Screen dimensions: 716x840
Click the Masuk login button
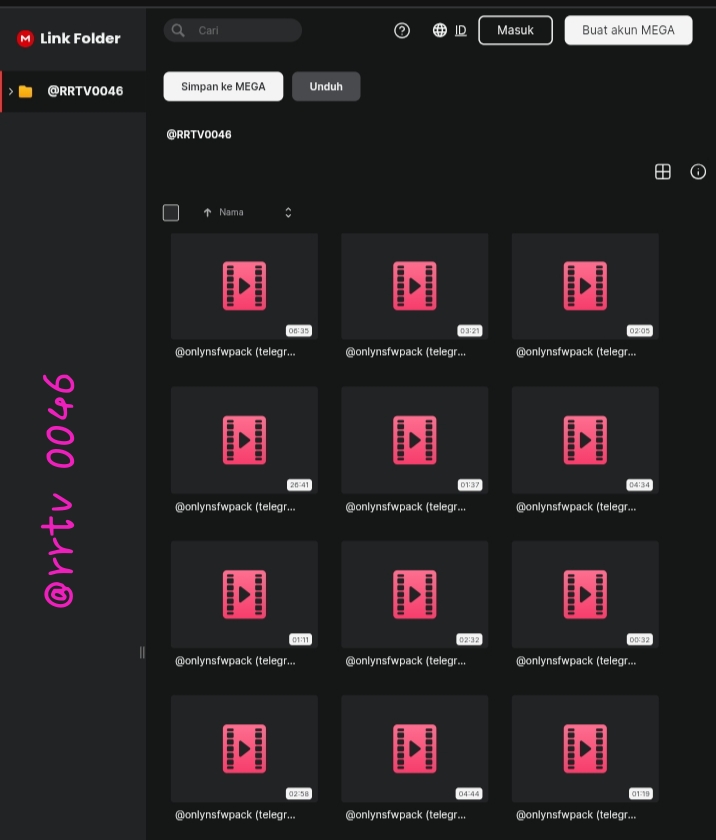[x=515, y=30]
